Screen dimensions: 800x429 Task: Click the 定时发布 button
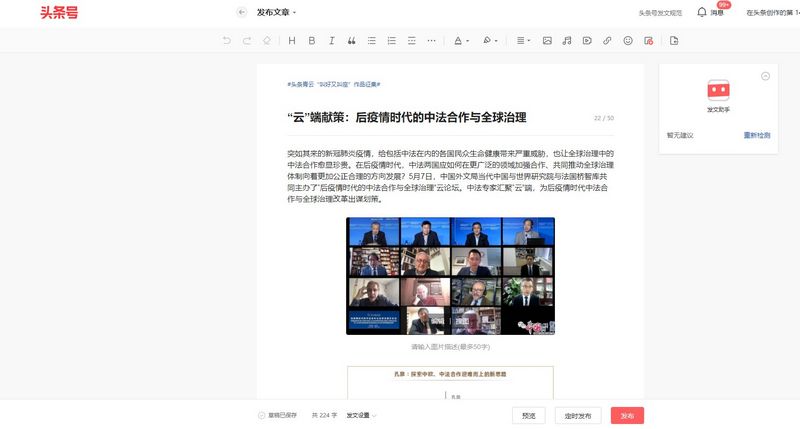coord(578,416)
